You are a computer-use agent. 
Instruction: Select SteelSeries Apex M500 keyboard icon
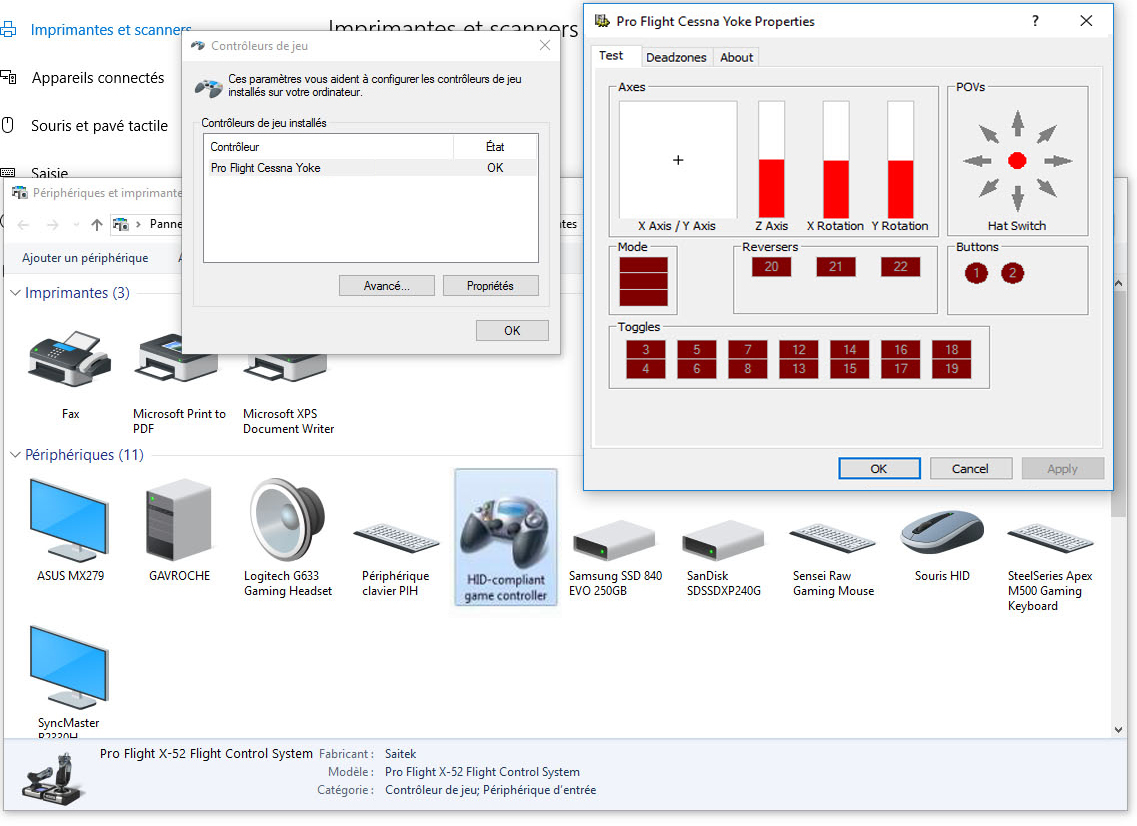(1050, 540)
